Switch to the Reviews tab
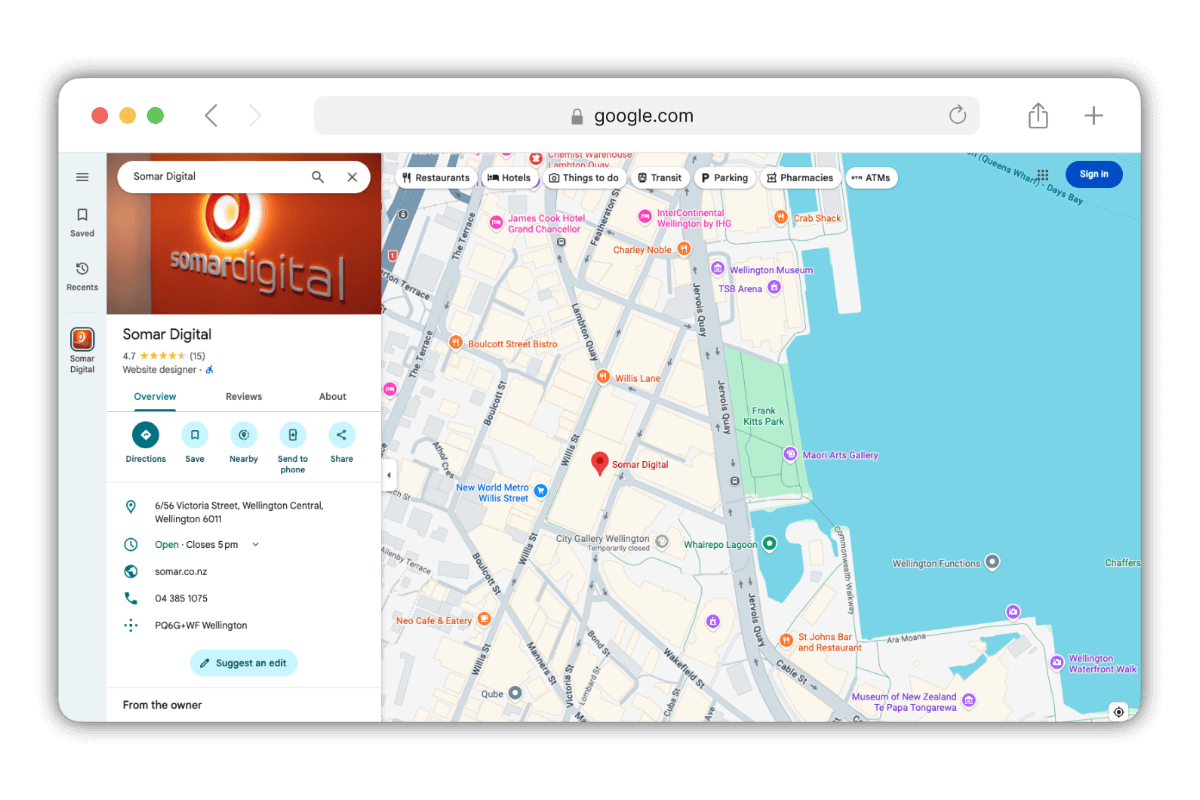This screenshot has width=1200, height=800. point(243,396)
